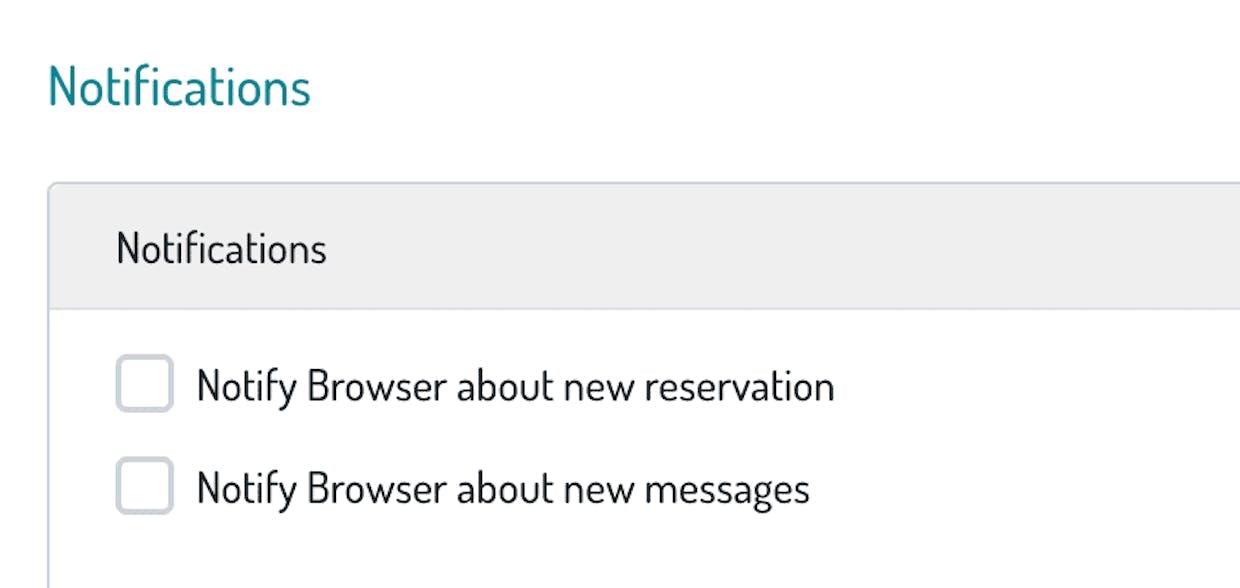This screenshot has width=1240, height=588.
Task: Click 'Notify' in the new messages option
Action: pyautogui.click(x=246, y=489)
